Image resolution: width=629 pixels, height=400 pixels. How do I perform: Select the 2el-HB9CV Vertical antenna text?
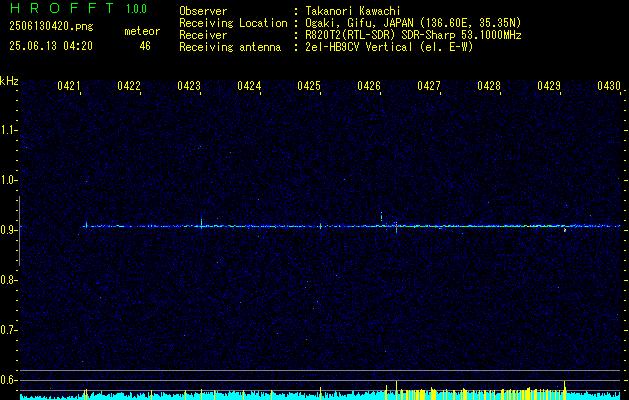coord(389,47)
